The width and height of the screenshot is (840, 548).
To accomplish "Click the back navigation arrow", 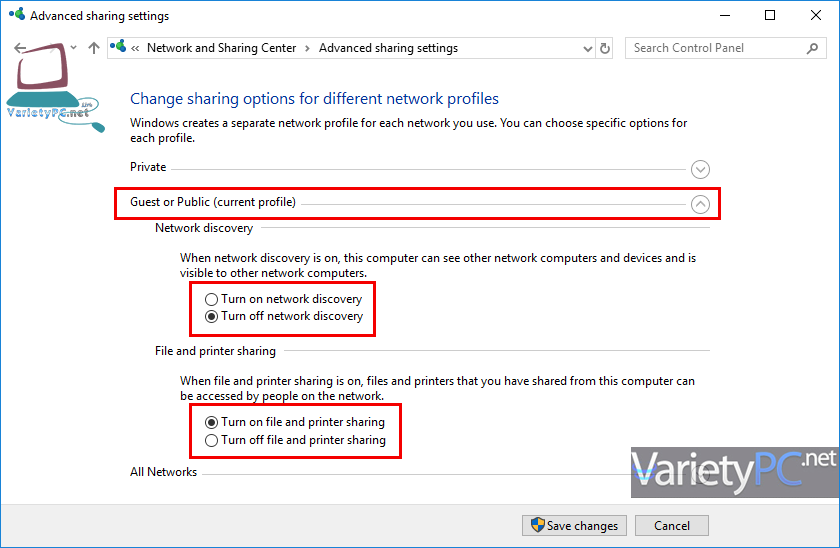I will 20,48.
